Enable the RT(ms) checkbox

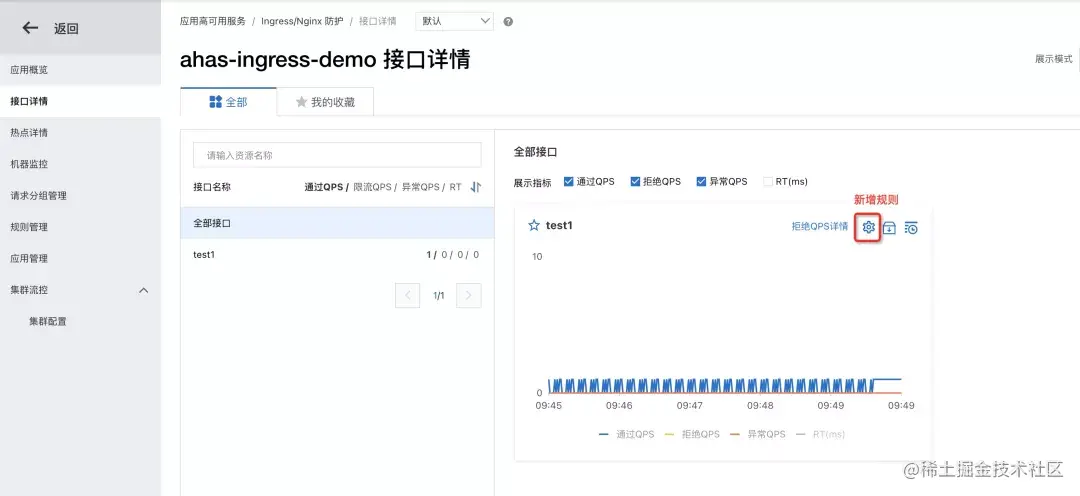tap(768, 182)
